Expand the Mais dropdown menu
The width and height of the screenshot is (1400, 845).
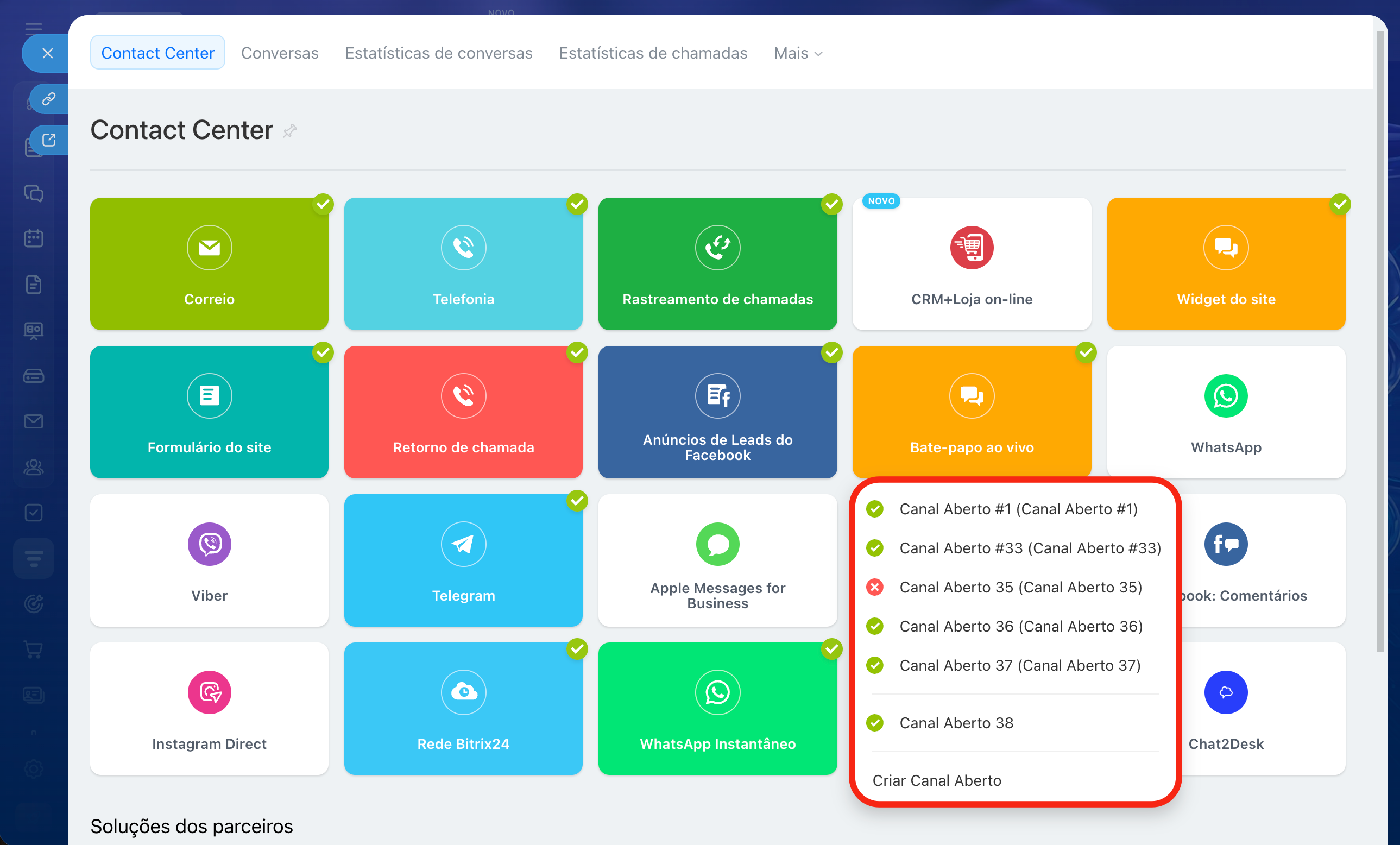click(798, 53)
